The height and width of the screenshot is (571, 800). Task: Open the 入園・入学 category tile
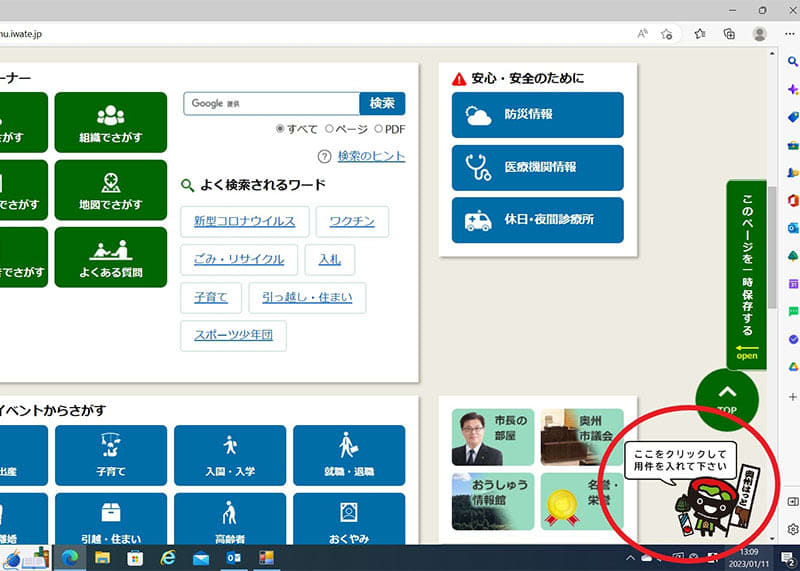(x=230, y=455)
